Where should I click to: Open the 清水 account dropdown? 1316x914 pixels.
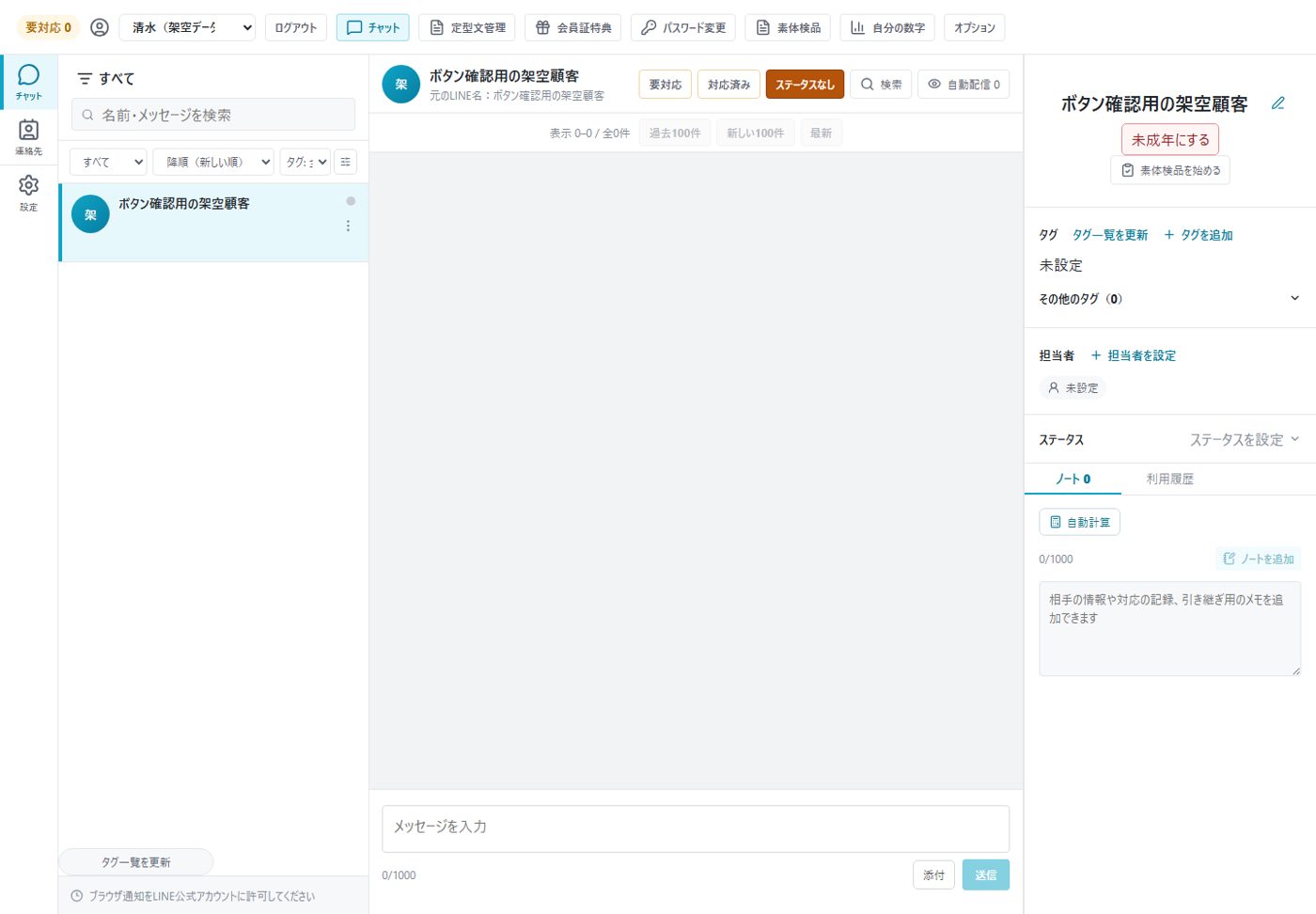point(187,27)
